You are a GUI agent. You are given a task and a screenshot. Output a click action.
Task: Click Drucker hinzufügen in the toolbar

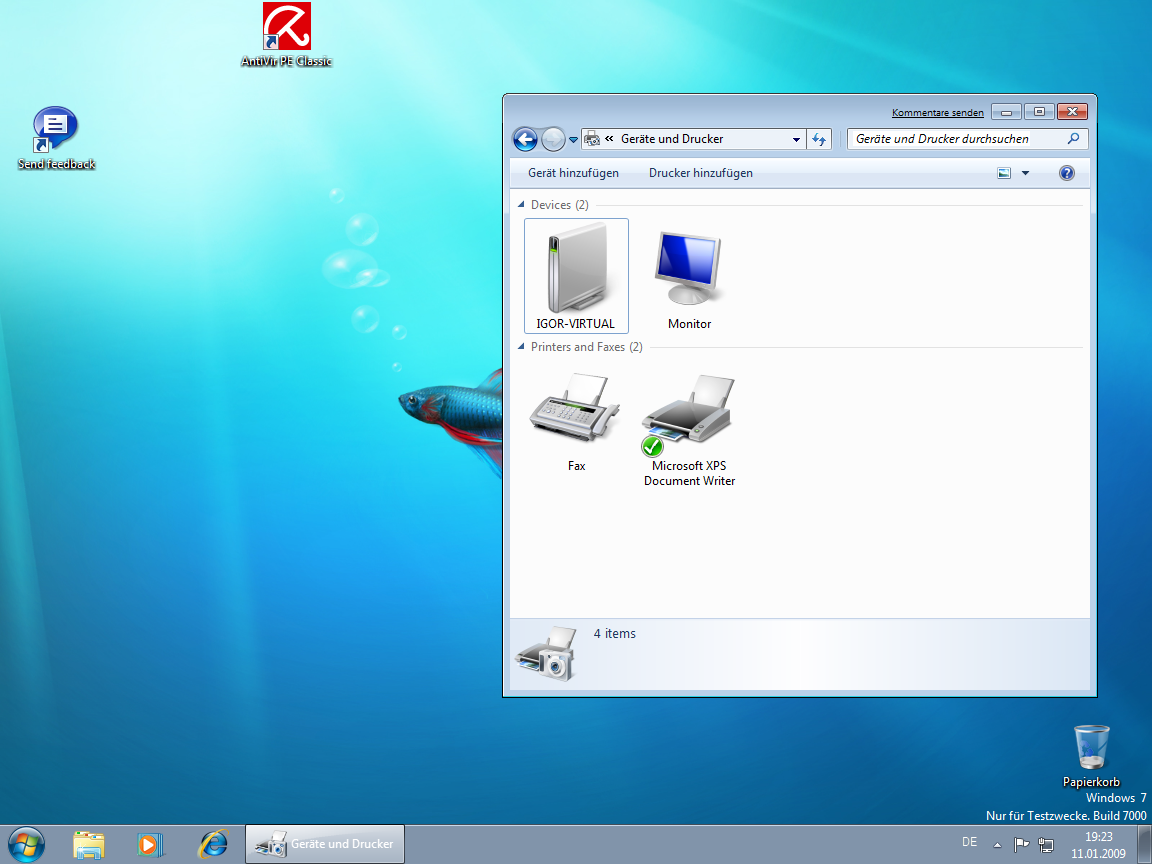(700, 173)
